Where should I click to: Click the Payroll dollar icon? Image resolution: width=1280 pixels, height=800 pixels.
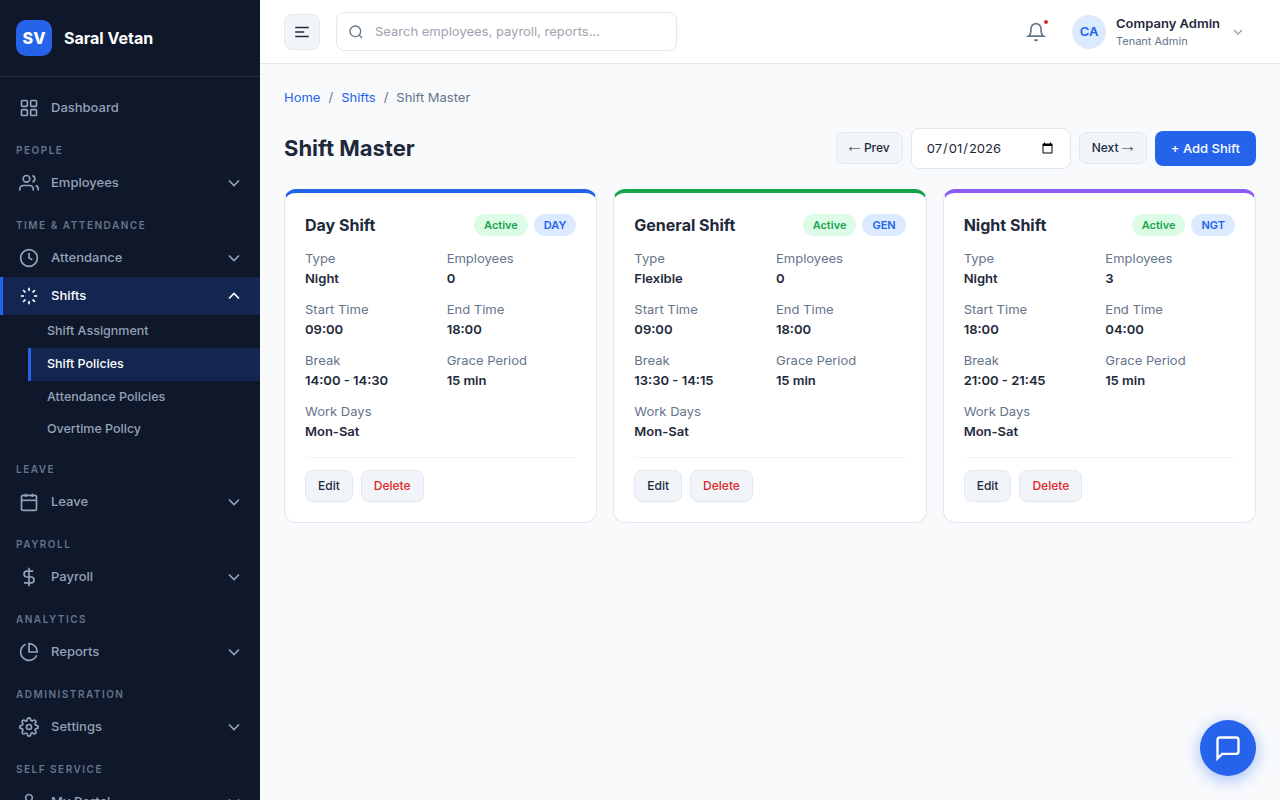click(x=29, y=577)
